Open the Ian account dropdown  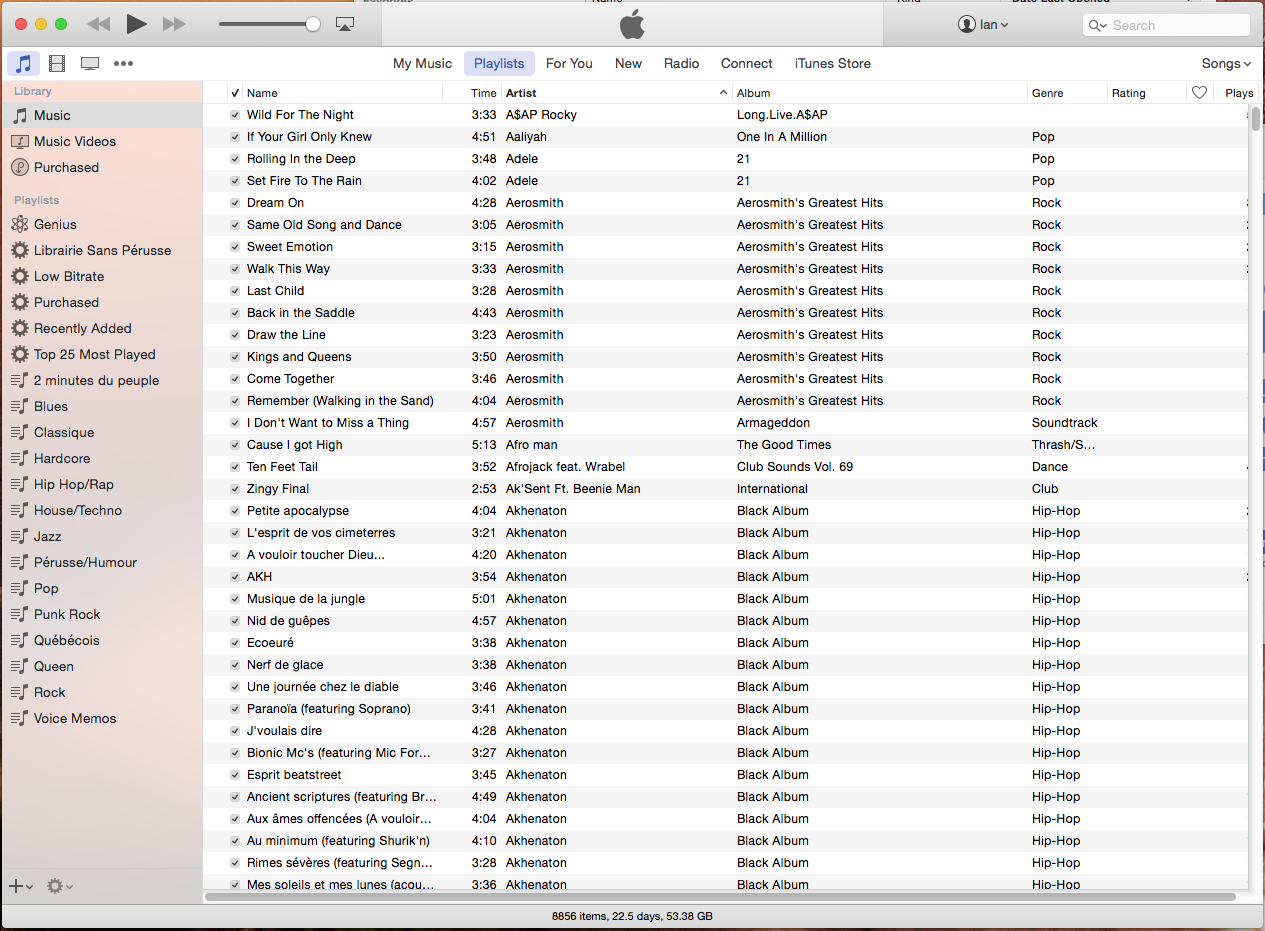983,24
